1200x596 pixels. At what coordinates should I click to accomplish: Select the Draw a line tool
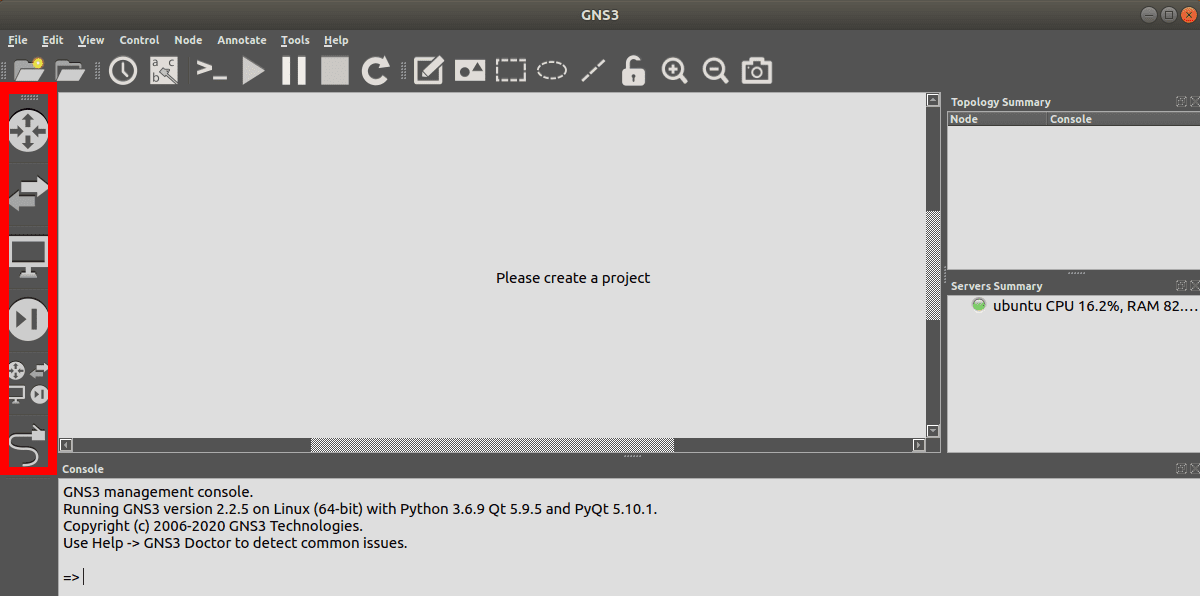click(x=593, y=70)
